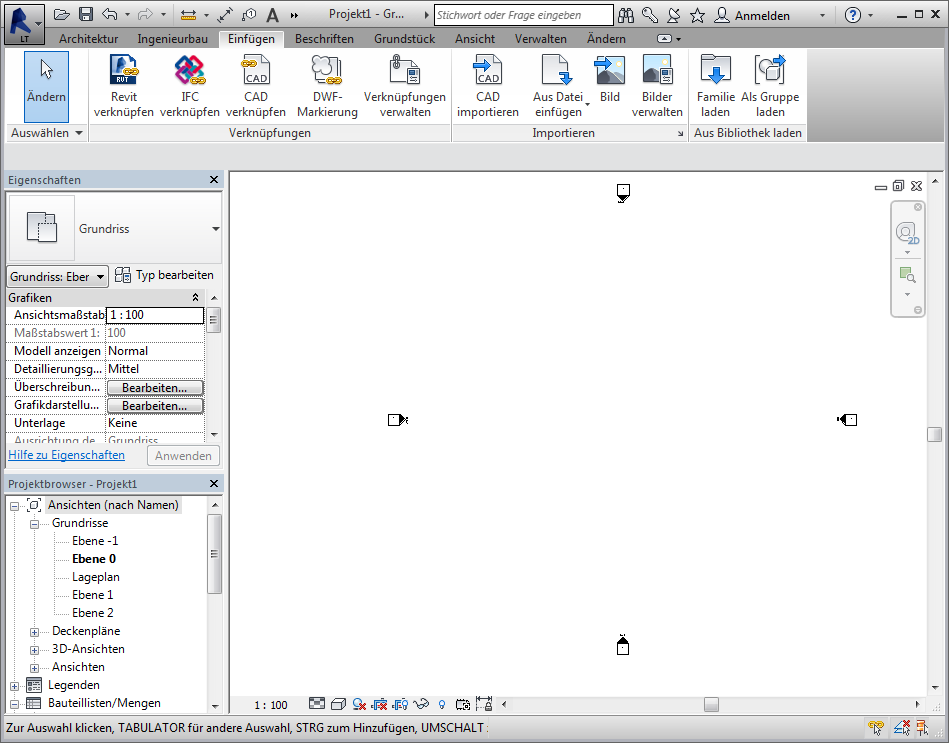Toggle reveal hidden elements lightbulb
The image size is (949, 743).
click(x=442, y=704)
